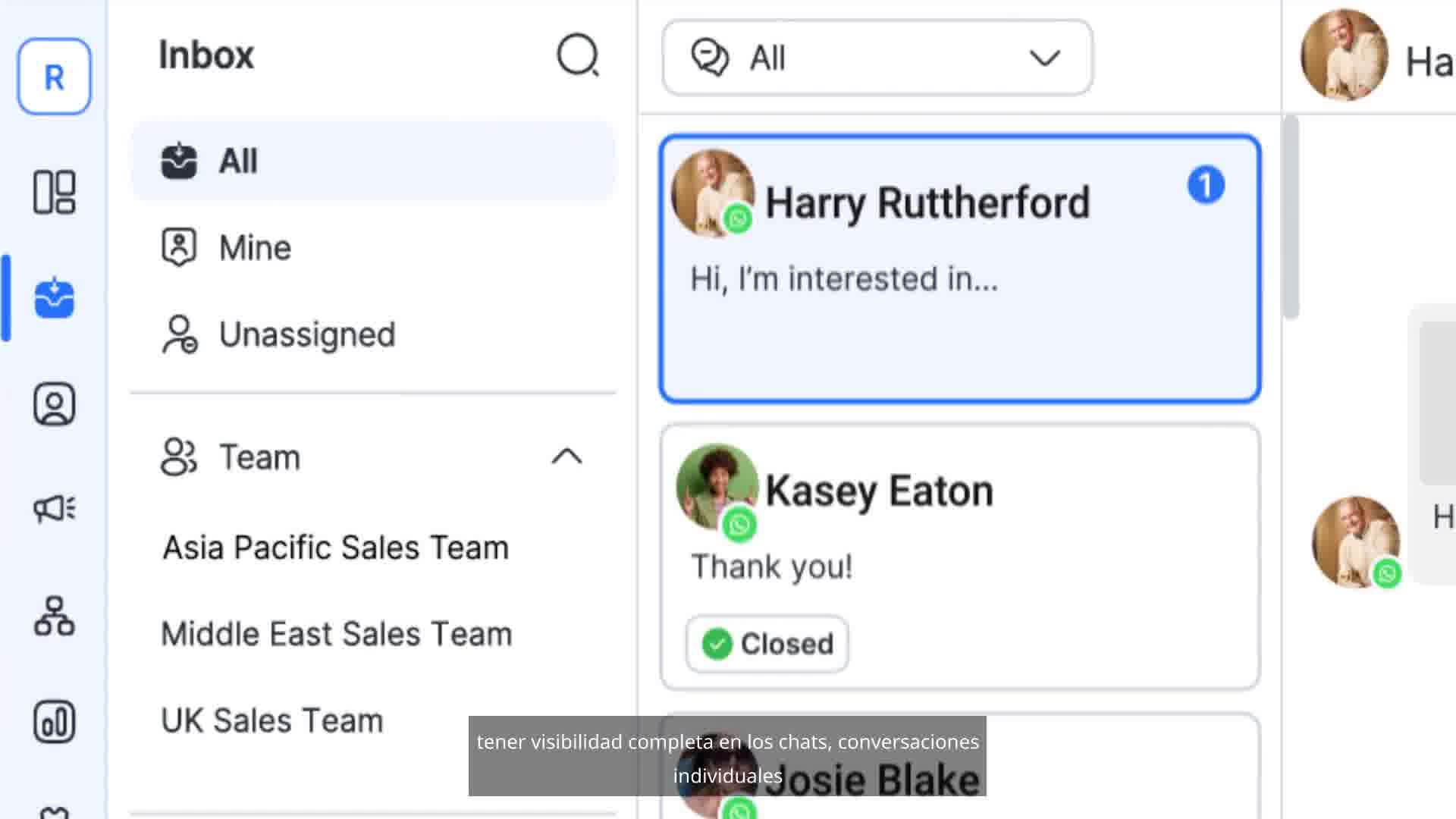Click the 'Thank you!' message preview
The image size is (1456, 819).
(771, 566)
